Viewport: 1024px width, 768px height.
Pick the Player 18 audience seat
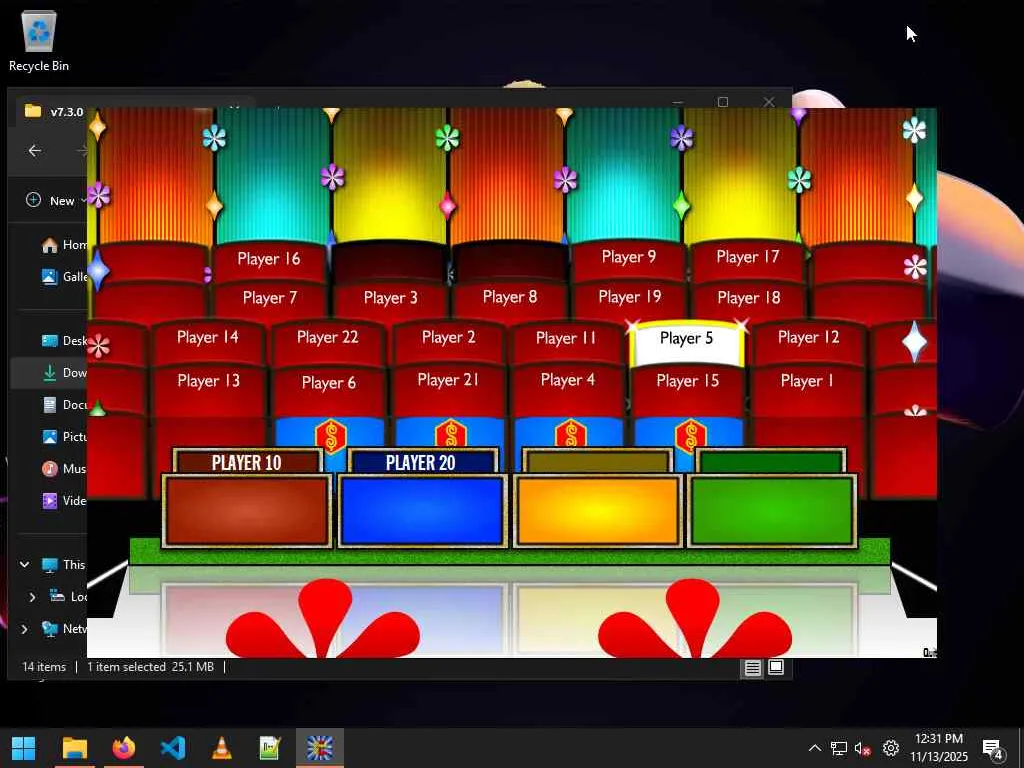coord(748,299)
